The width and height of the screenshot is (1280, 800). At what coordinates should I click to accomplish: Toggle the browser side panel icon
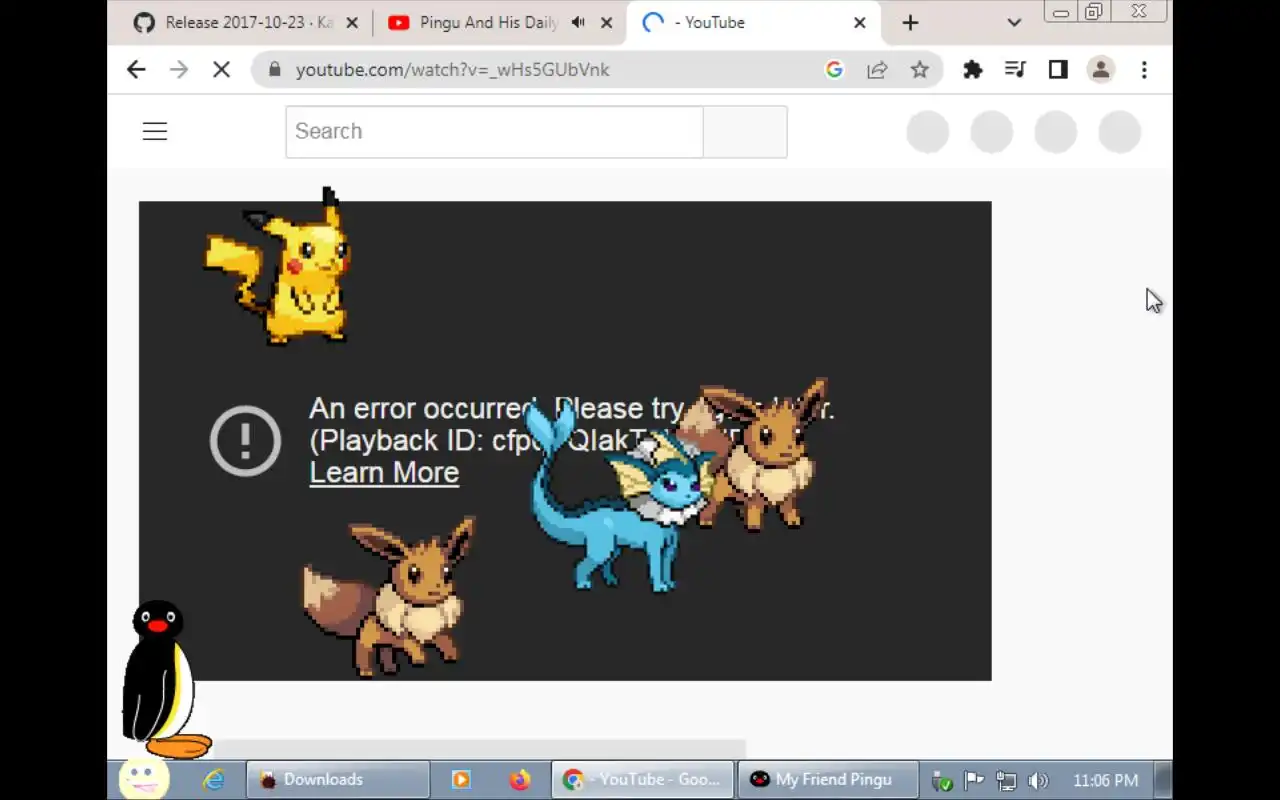click(x=1058, y=69)
